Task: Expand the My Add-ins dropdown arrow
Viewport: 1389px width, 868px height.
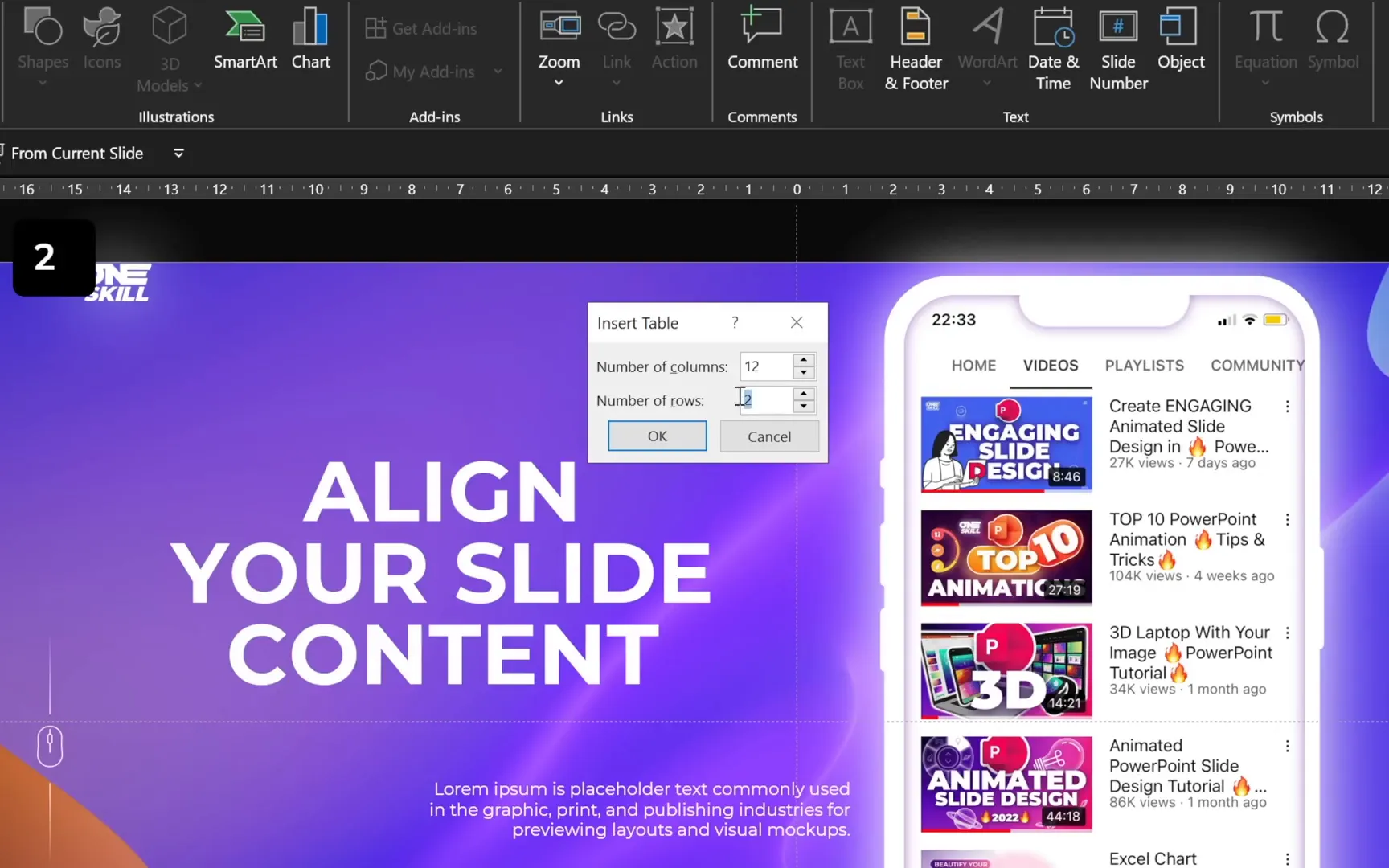Action: (498, 72)
